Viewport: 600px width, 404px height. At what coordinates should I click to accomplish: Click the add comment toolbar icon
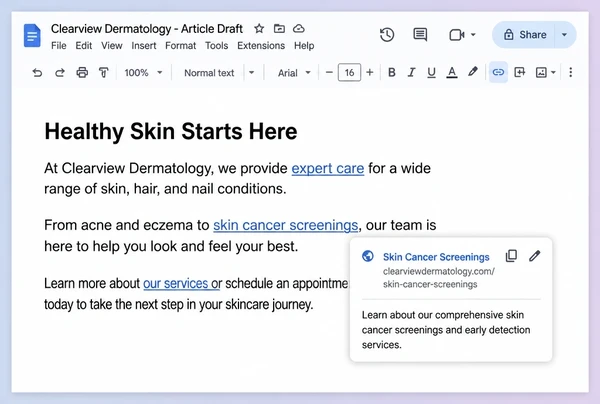520,72
